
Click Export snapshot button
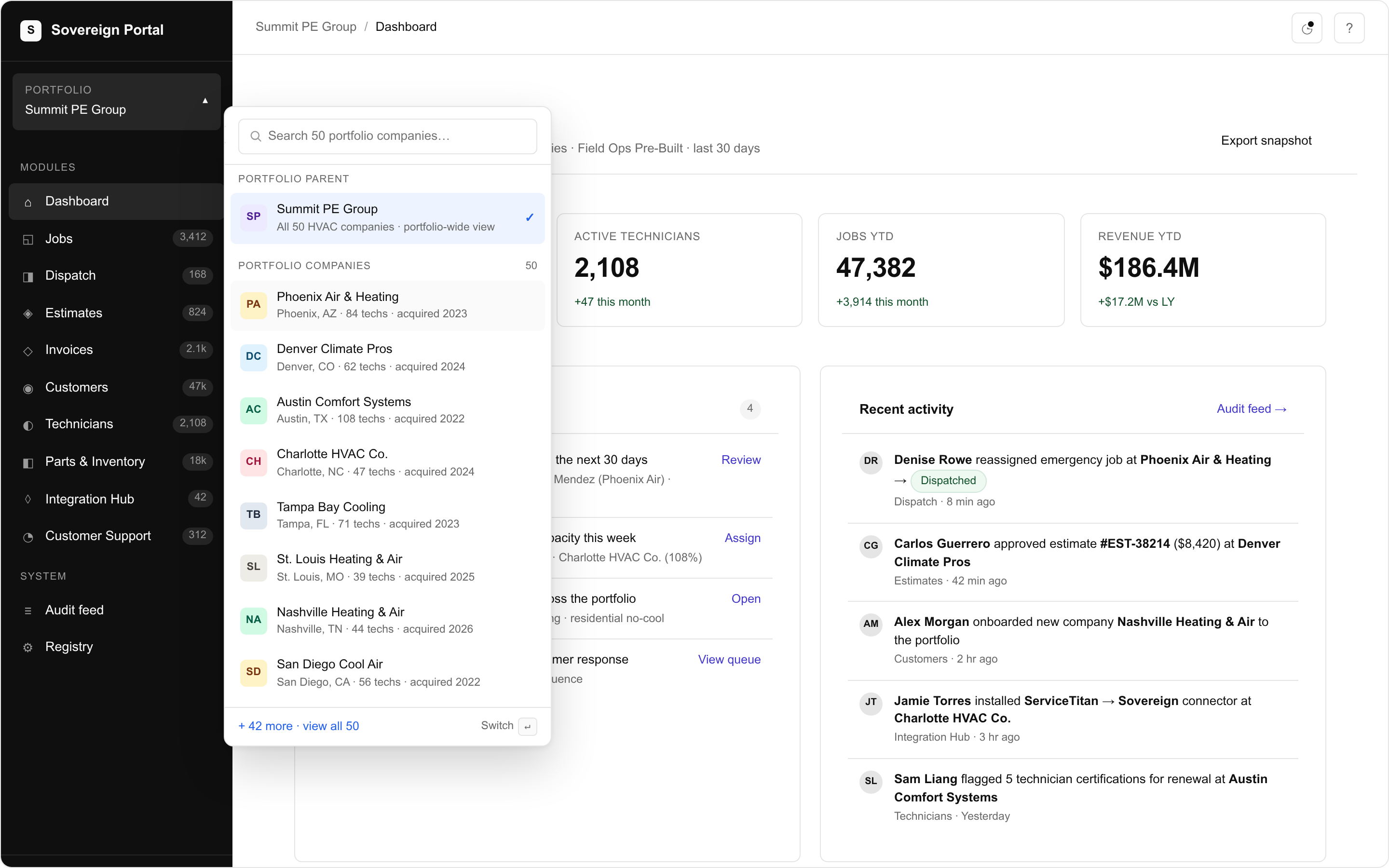pos(1266,141)
